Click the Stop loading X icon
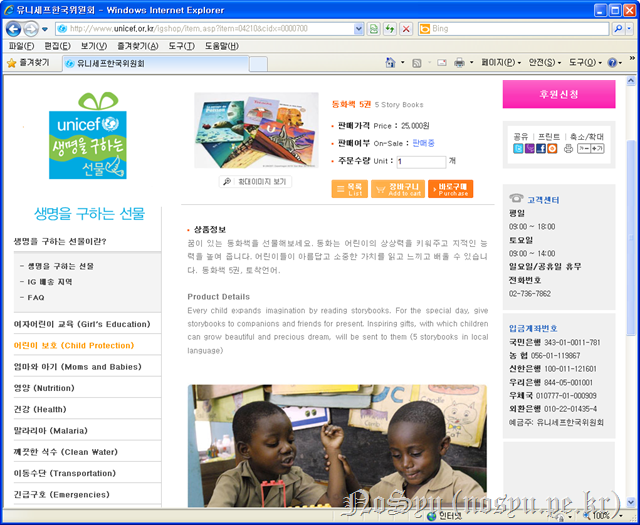This screenshot has width=640, height=525. pyautogui.click(x=406, y=29)
